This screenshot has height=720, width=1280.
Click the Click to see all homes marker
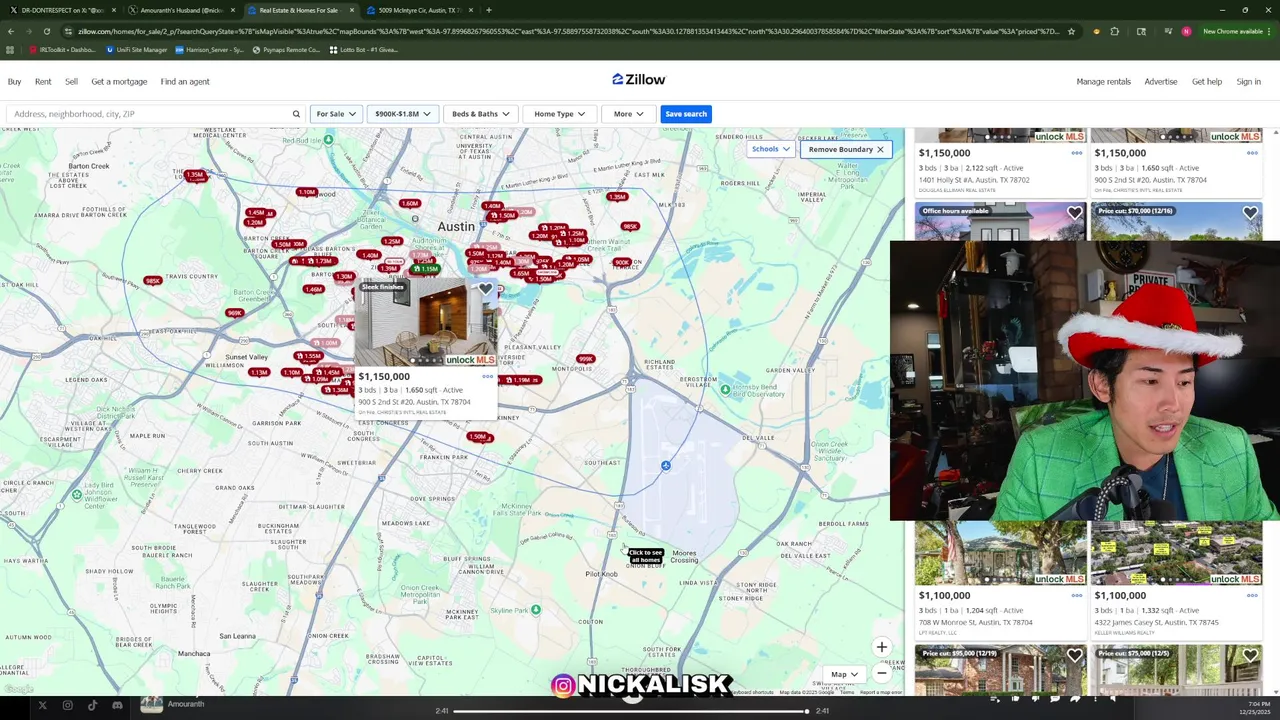pos(645,556)
